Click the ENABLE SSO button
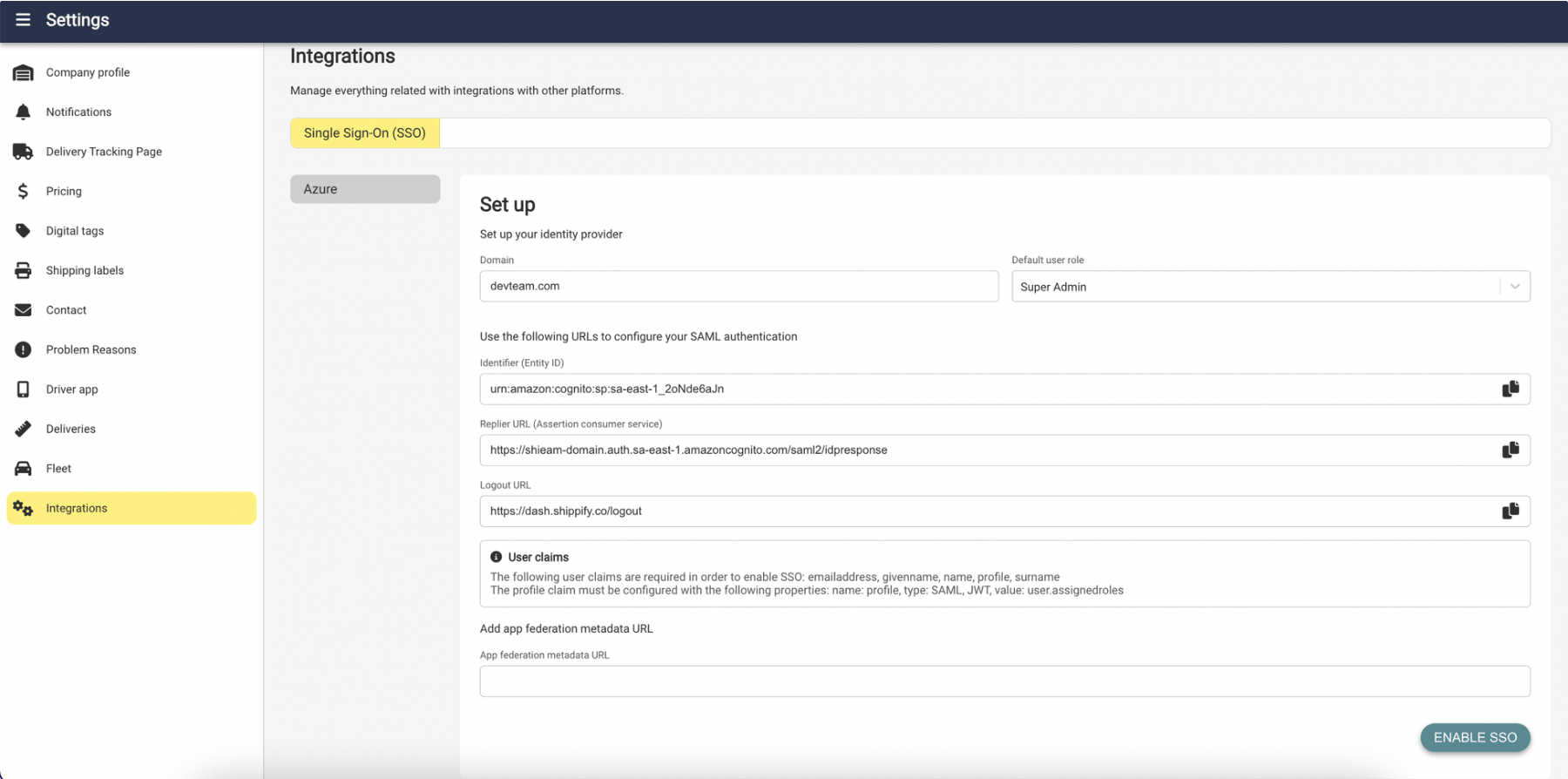This screenshot has height=779, width=1568. (x=1475, y=737)
